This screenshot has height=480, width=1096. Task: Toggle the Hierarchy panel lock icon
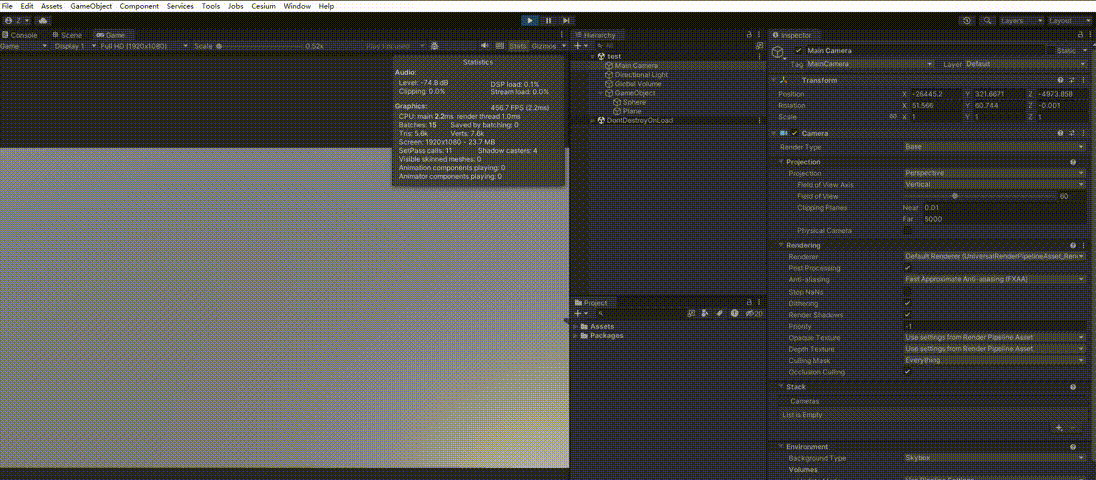(x=749, y=34)
